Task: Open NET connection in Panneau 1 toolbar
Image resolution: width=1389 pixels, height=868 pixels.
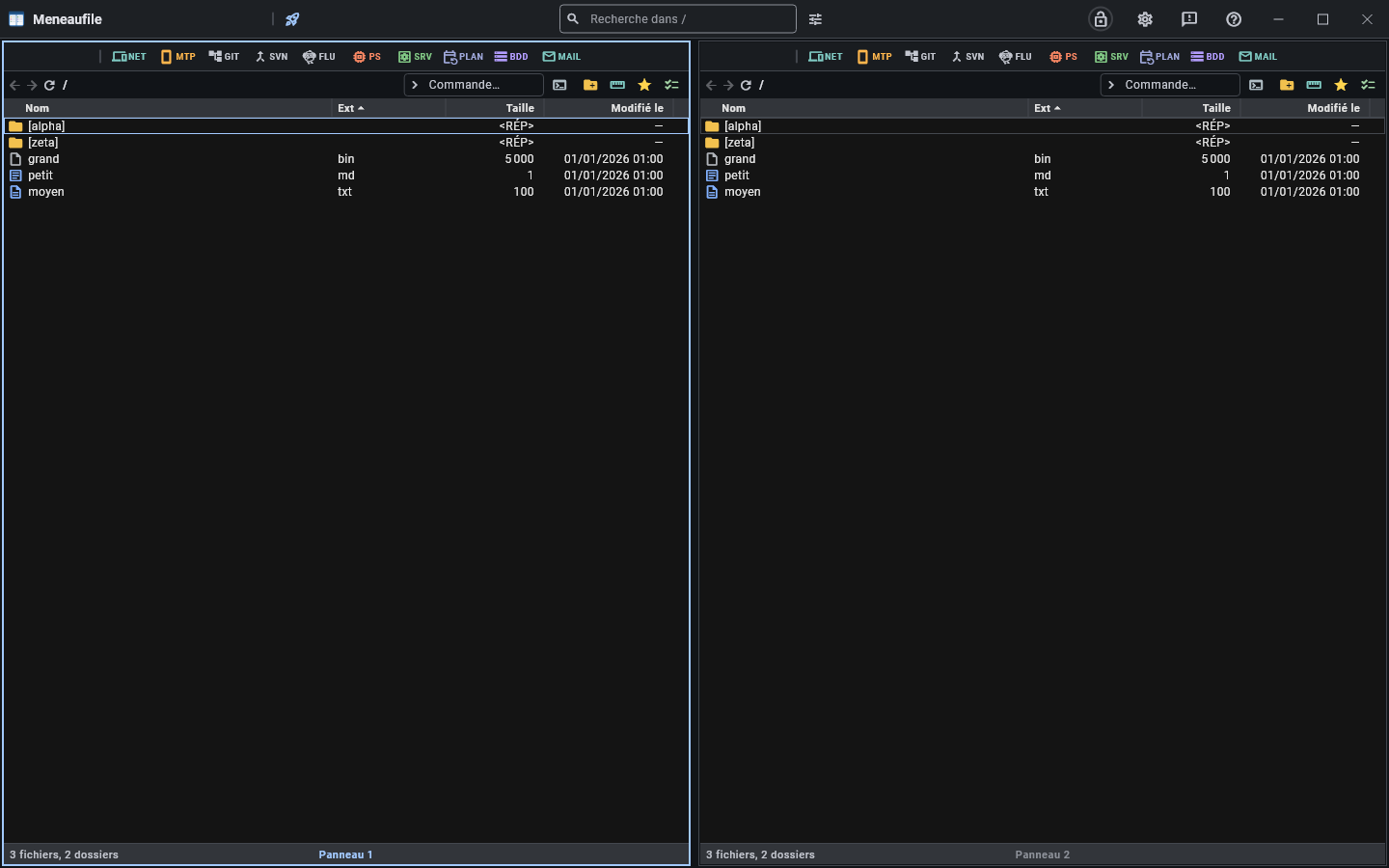Action: [x=129, y=57]
